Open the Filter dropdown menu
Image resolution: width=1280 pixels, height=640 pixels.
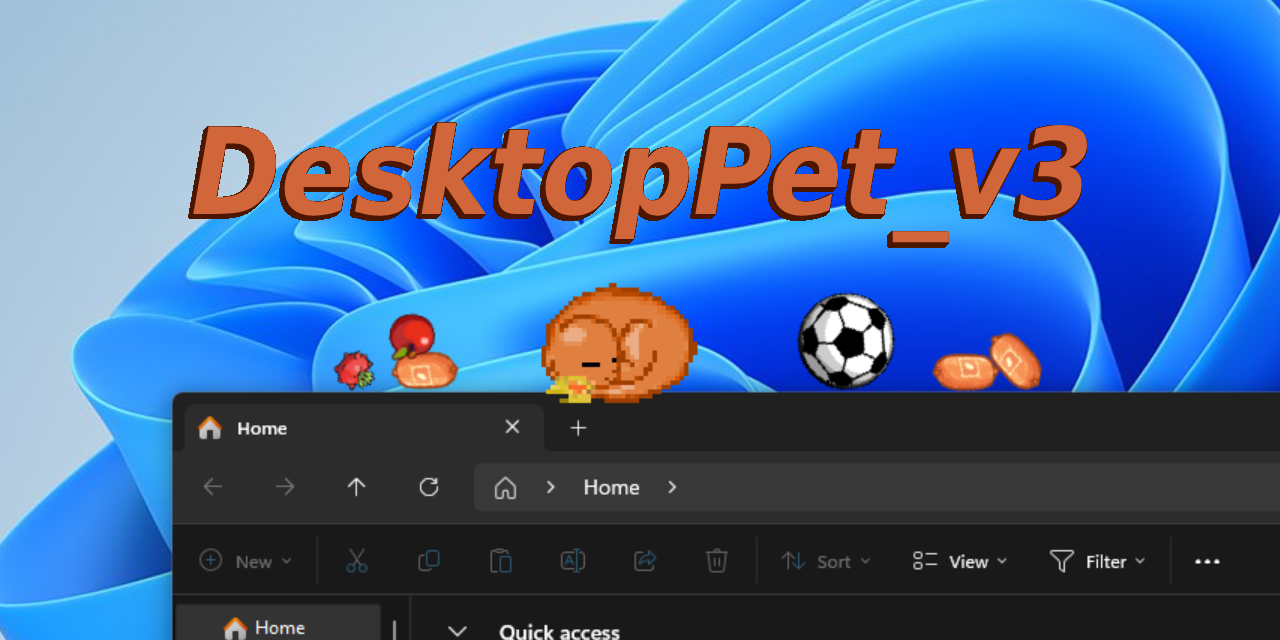coord(1097,561)
